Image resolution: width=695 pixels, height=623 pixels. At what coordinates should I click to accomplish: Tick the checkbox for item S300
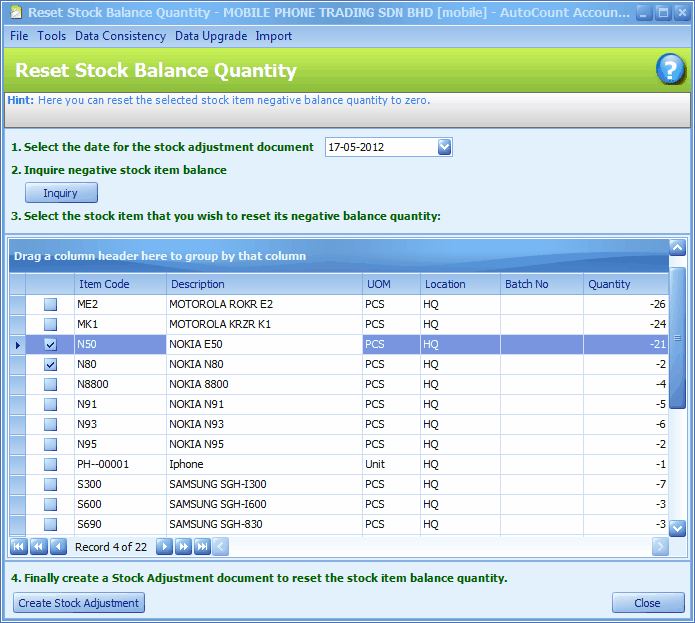(x=51, y=484)
